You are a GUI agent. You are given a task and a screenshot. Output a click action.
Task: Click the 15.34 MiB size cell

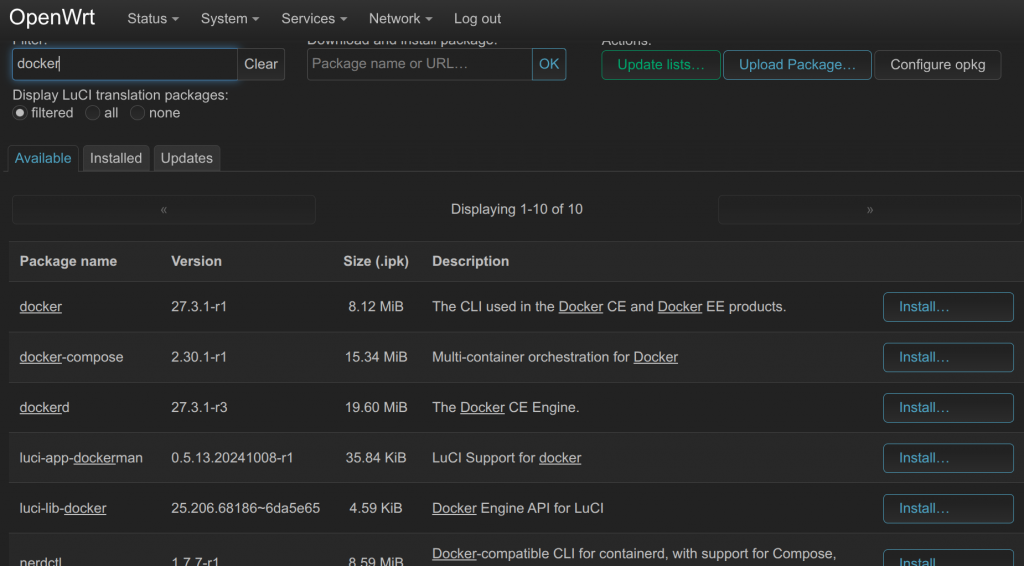coord(376,357)
